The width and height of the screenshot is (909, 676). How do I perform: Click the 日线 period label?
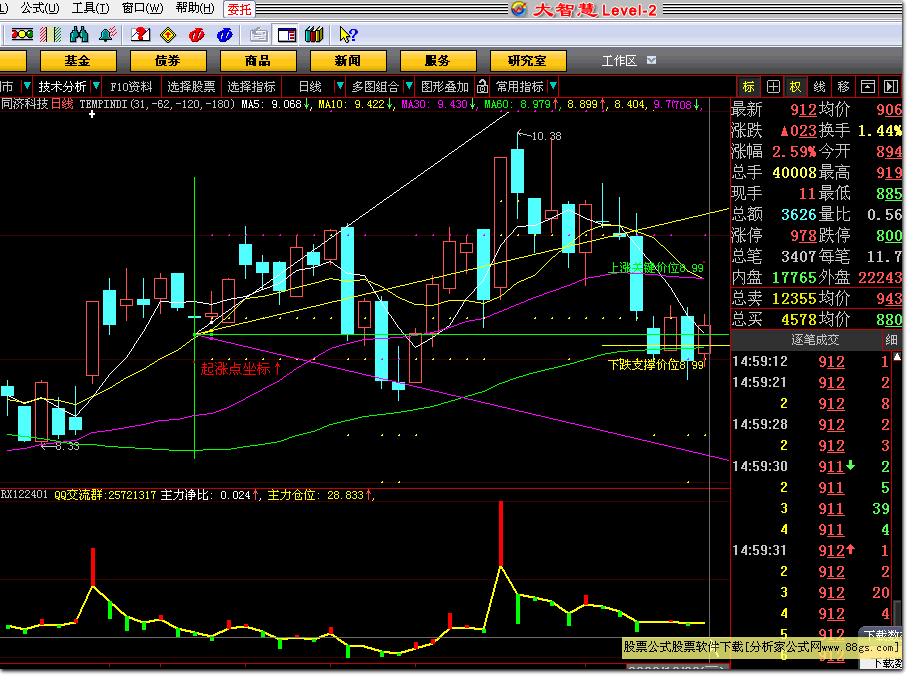[x=311, y=87]
